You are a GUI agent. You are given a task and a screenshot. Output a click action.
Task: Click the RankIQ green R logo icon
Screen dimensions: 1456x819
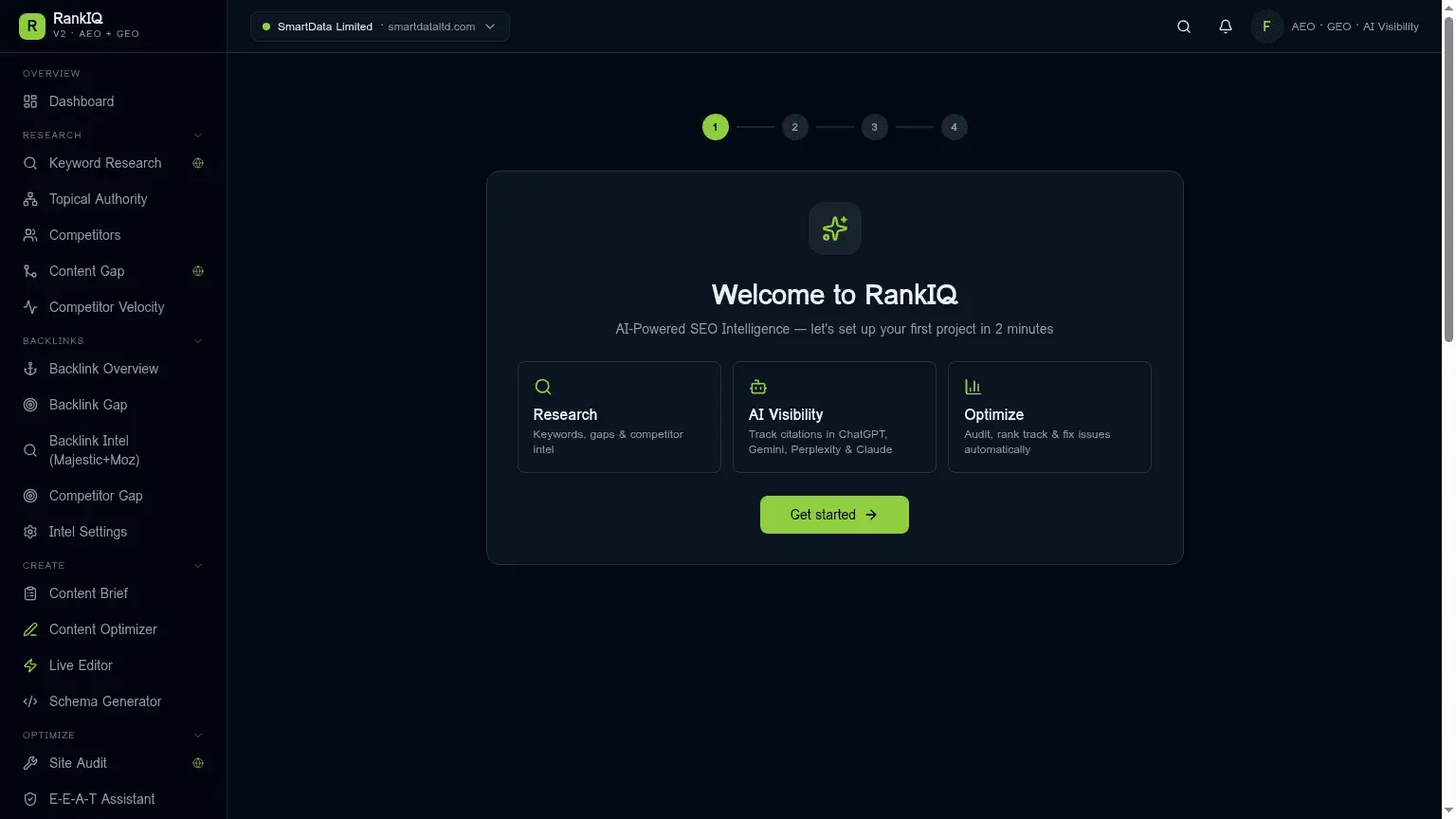click(x=32, y=27)
